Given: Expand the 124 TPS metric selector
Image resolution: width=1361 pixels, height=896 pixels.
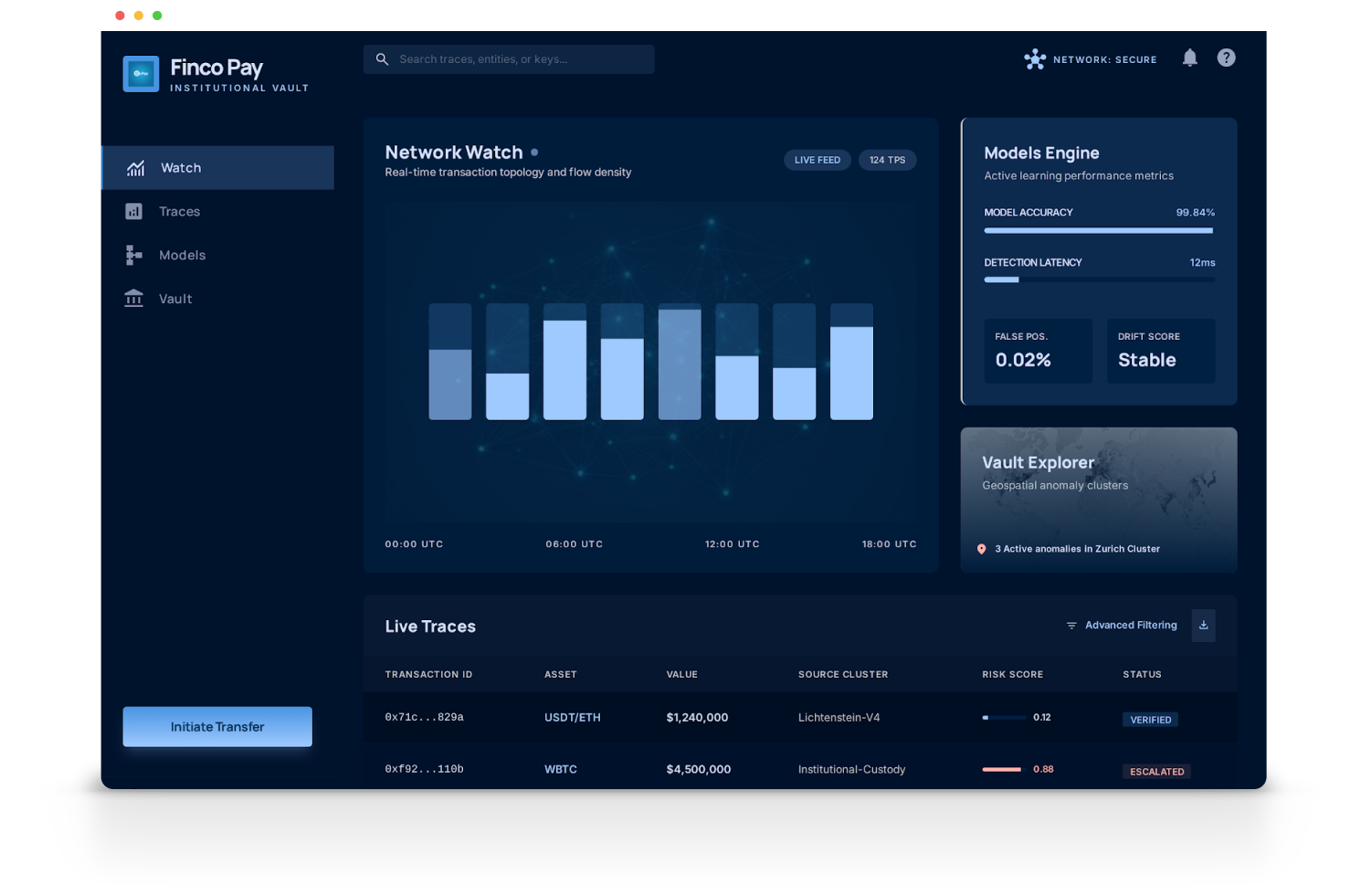Looking at the screenshot, I should coord(887,159).
